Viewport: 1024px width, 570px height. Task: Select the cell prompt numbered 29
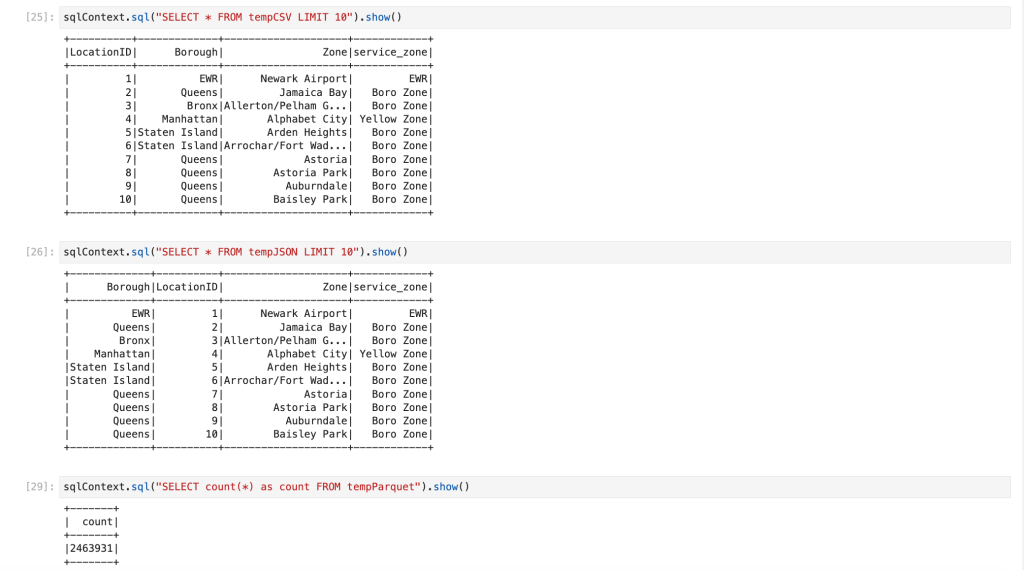(40, 487)
